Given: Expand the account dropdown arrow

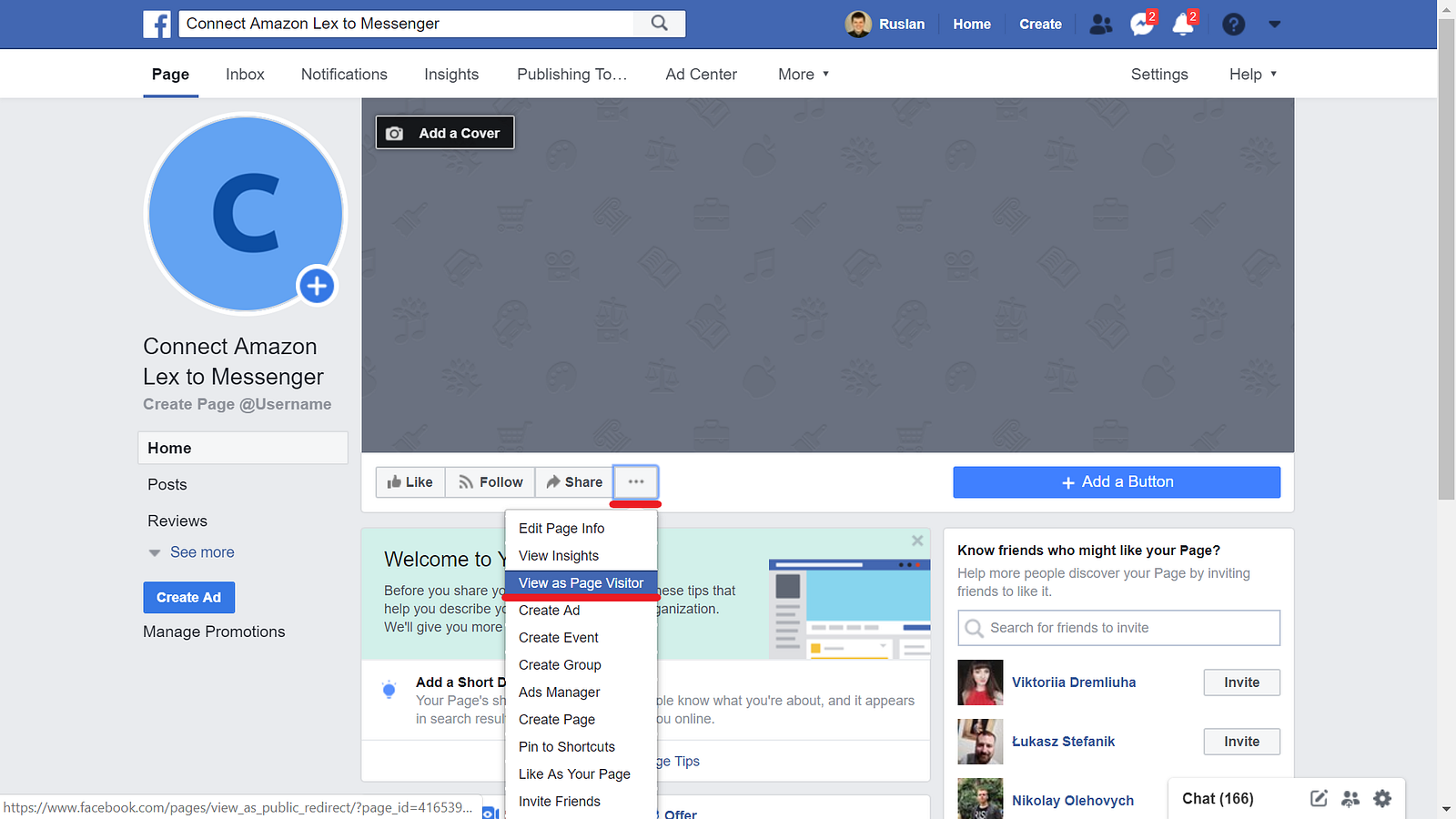Looking at the screenshot, I should [1274, 25].
